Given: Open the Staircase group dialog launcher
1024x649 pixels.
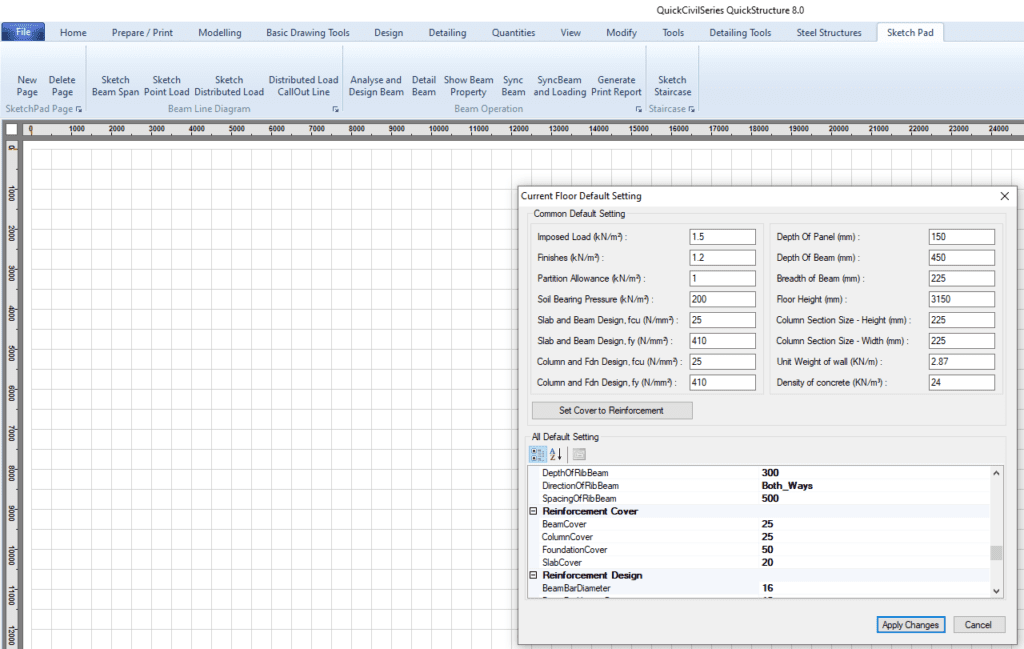Looking at the screenshot, I should (x=691, y=108).
